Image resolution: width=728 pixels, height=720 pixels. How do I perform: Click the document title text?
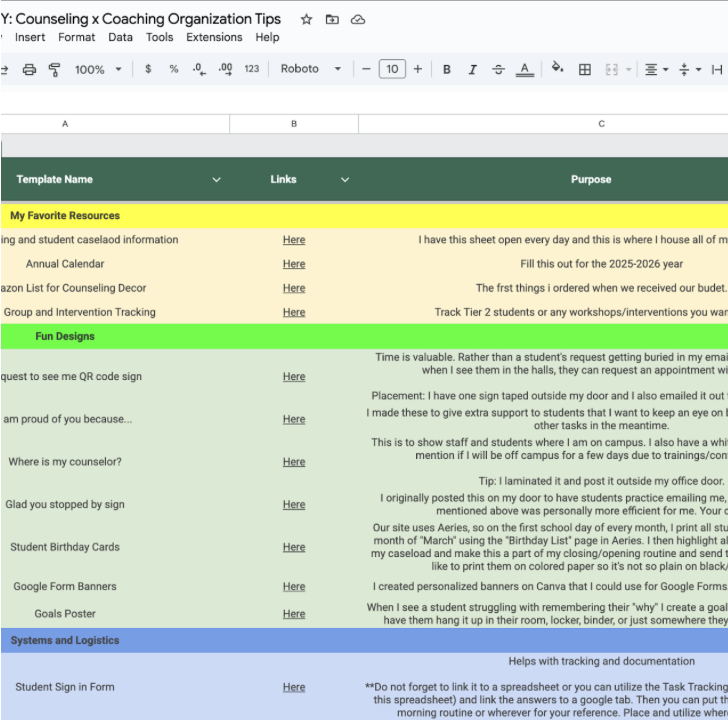(x=141, y=19)
